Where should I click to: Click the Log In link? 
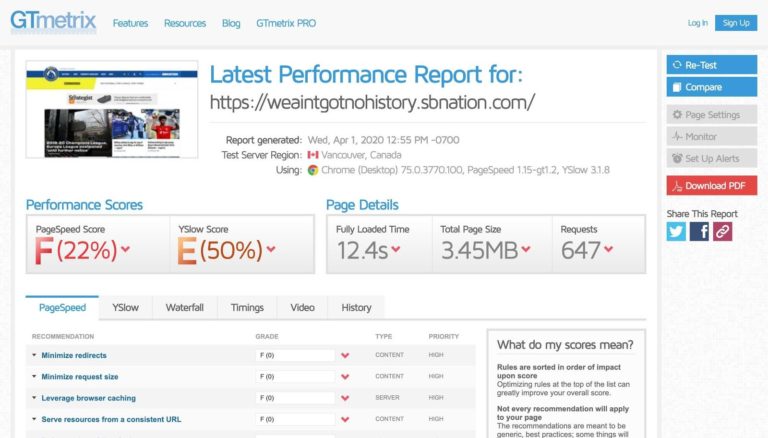(697, 23)
